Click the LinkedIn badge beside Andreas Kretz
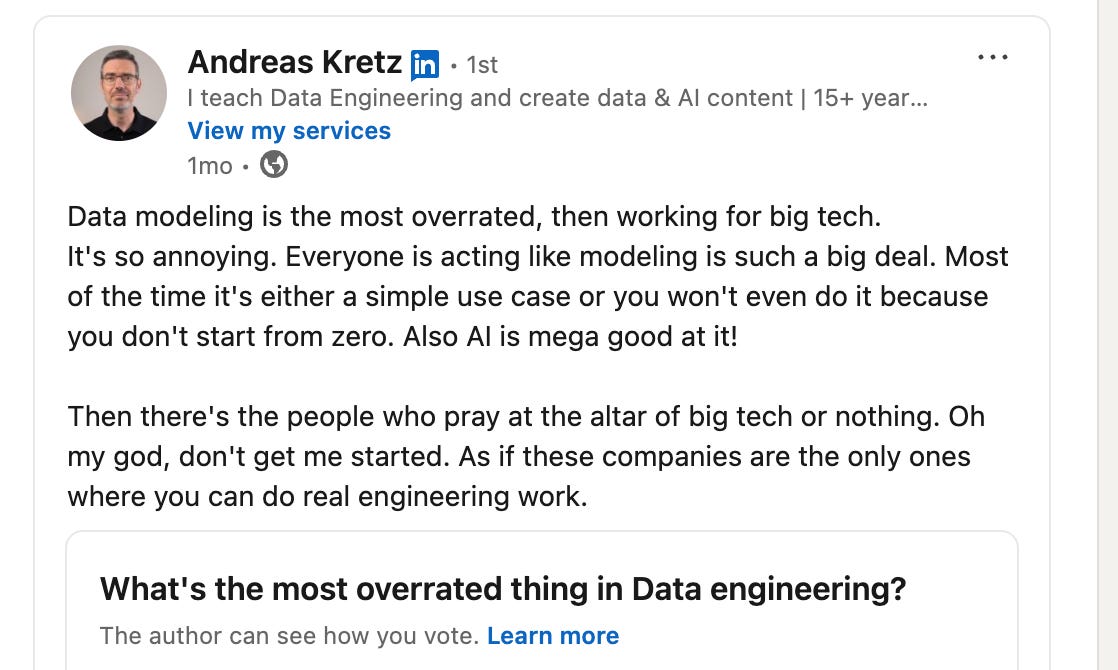Viewport: 1118px width, 670px height. click(x=425, y=65)
